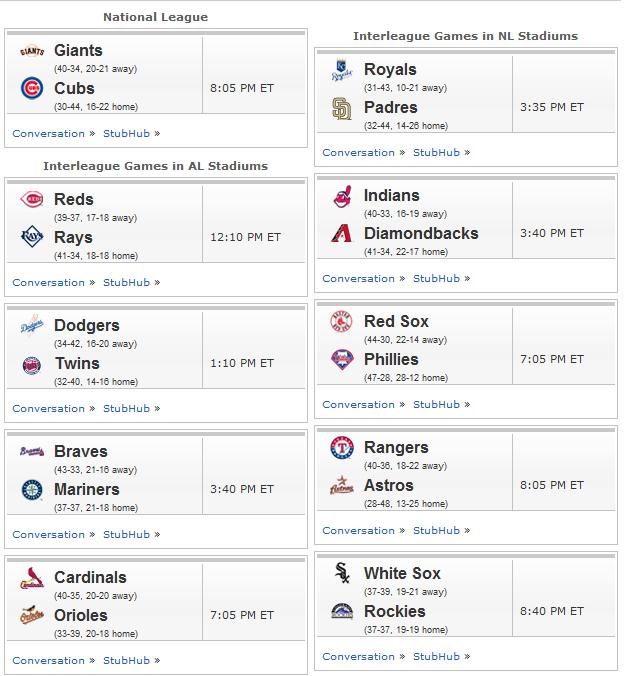The height and width of the screenshot is (676, 626).
Task: Open StubHub link for Reds-Rays game
Action: [126, 283]
